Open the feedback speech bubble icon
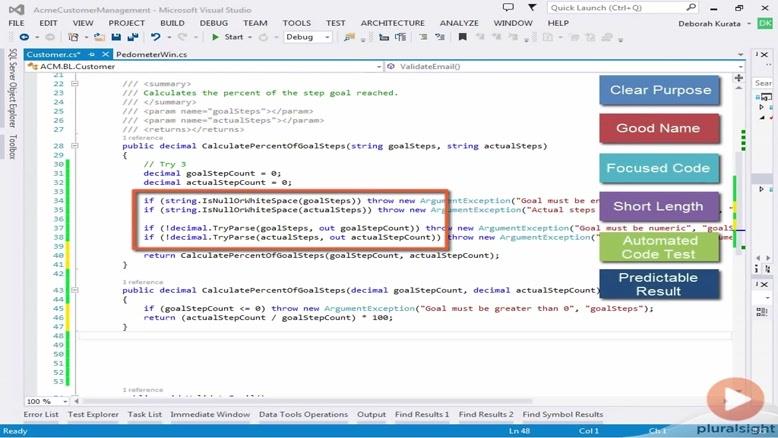Viewport: 778px width, 438px height. 508,7
